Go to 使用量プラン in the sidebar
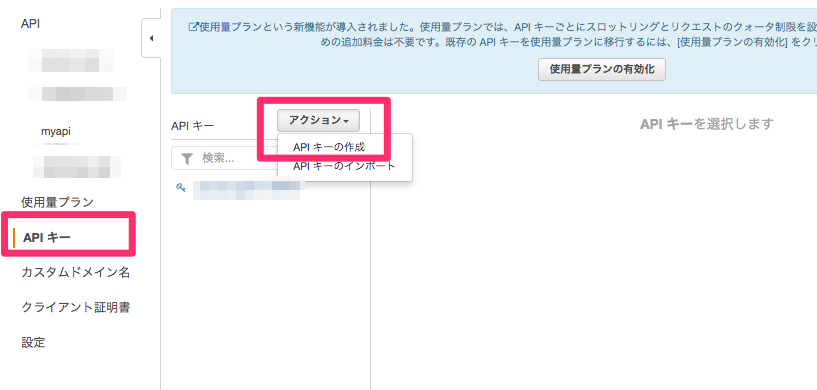 (57, 202)
